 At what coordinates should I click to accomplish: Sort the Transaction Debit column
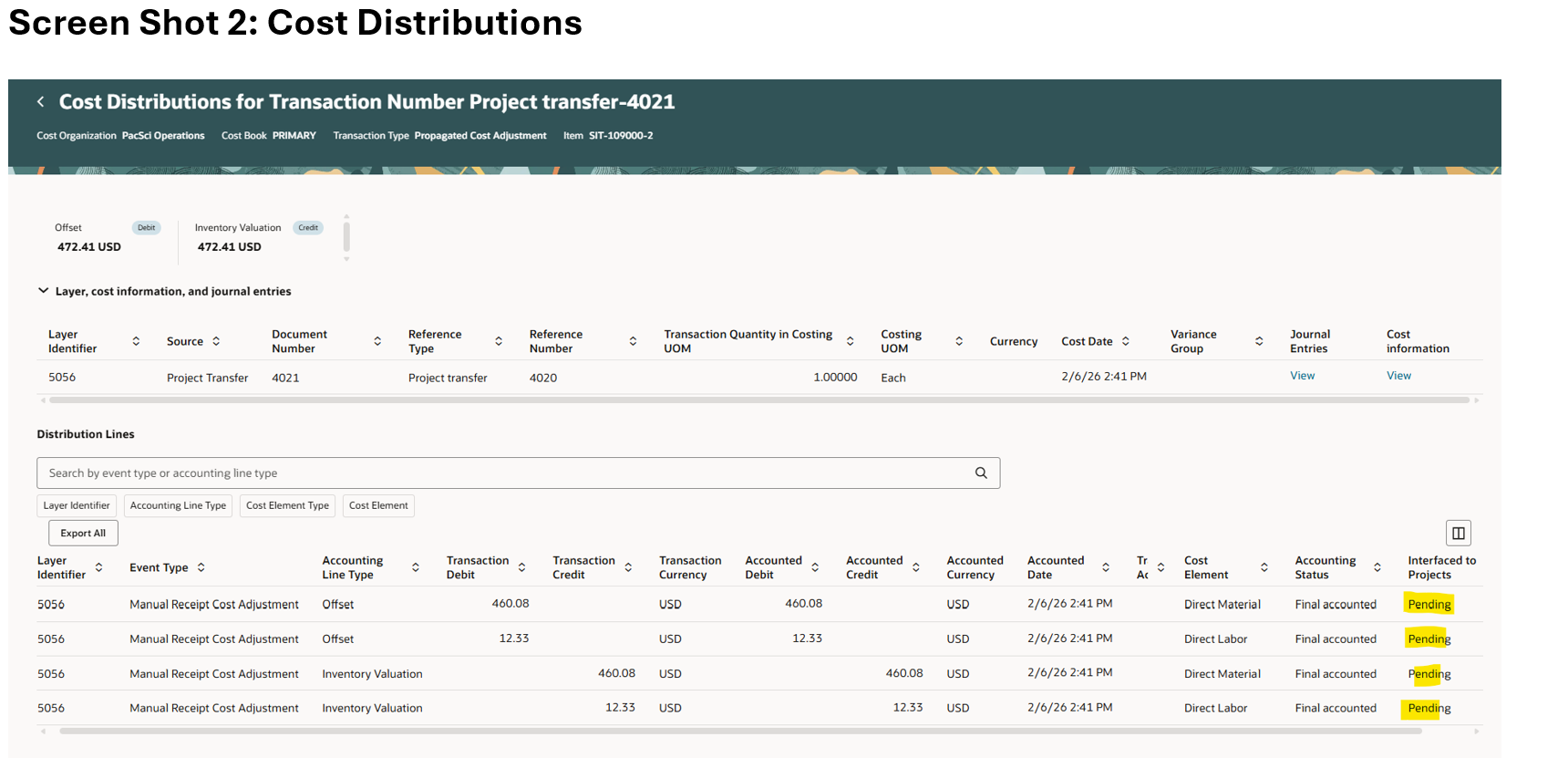(521, 567)
